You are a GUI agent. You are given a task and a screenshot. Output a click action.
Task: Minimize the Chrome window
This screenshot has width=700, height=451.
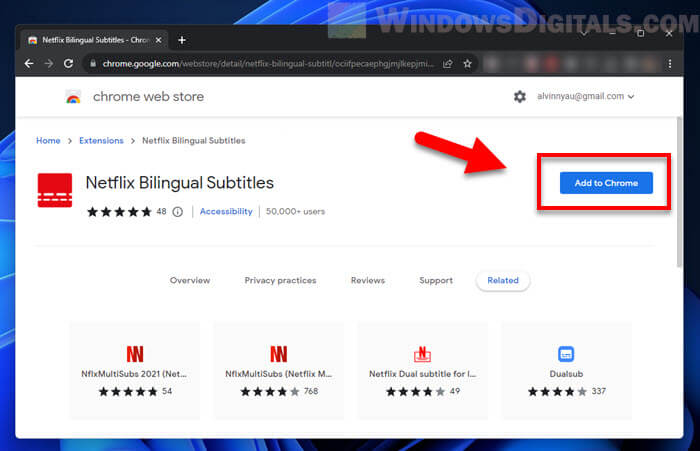click(x=612, y=33)
